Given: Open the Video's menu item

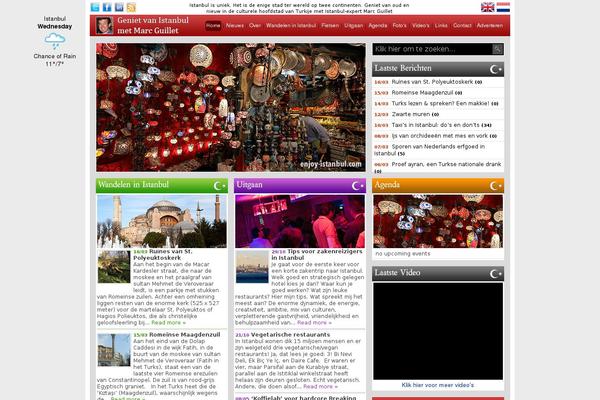Looking at the screenshot, I should coord(421,26).
